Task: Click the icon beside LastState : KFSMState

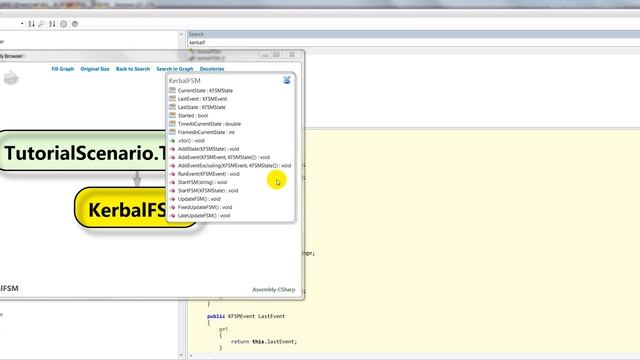Action: click(172, 107)
